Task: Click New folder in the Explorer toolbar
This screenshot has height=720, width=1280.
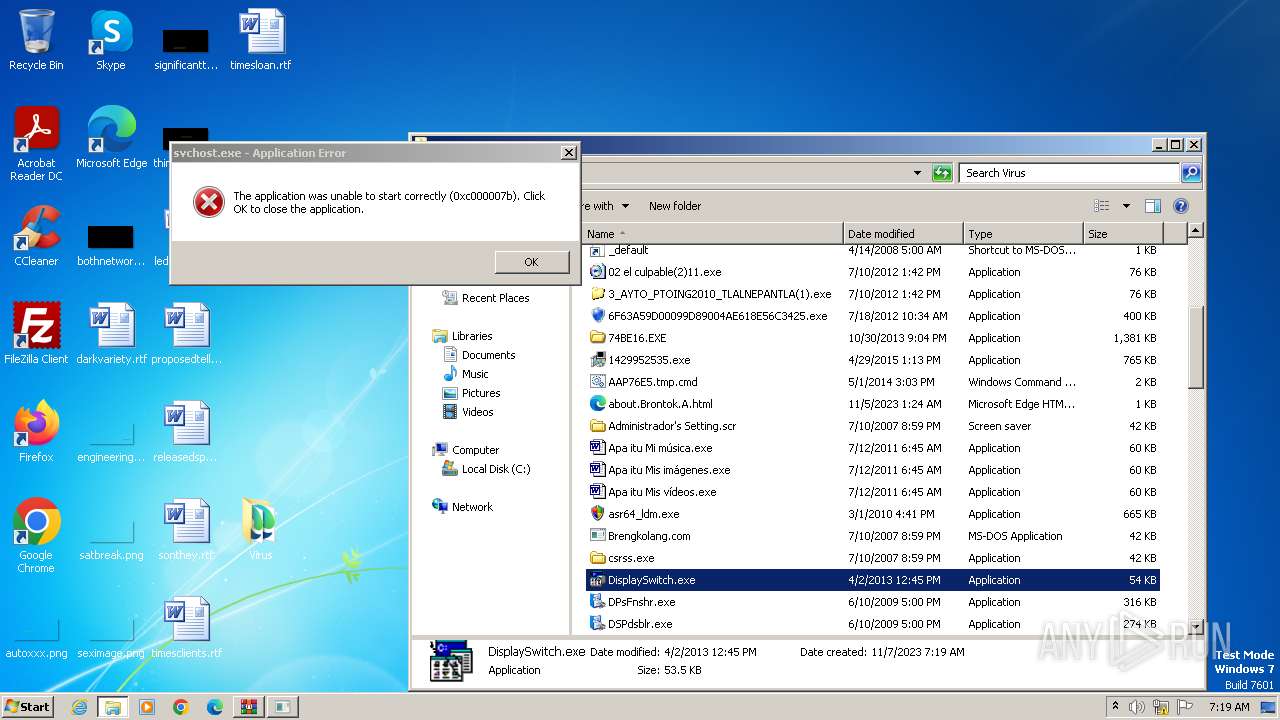Action: click(675, 206)
